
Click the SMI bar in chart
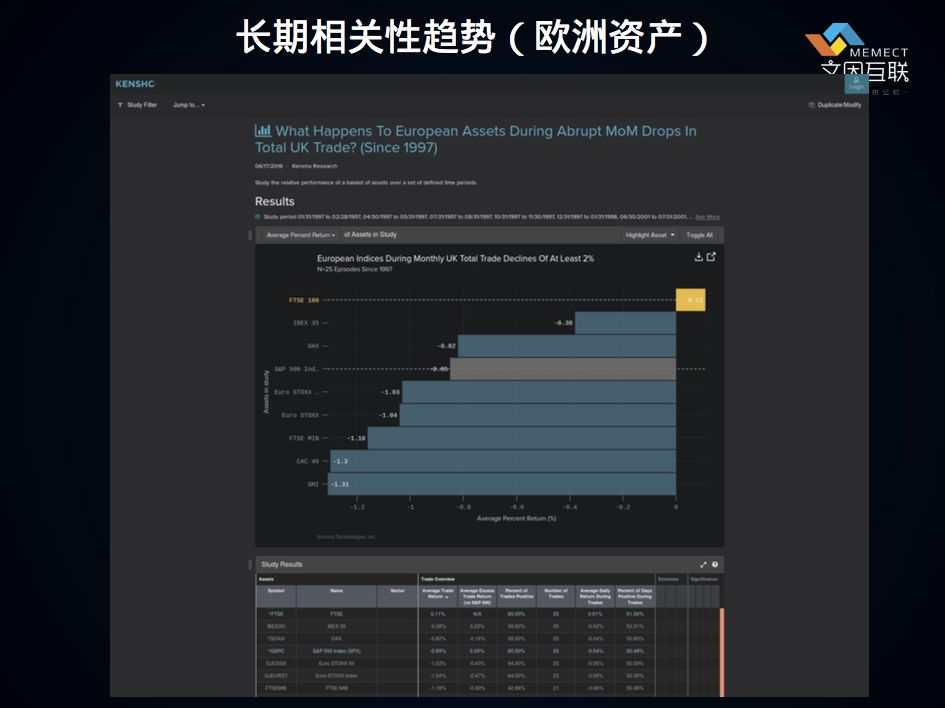[501, 484]
